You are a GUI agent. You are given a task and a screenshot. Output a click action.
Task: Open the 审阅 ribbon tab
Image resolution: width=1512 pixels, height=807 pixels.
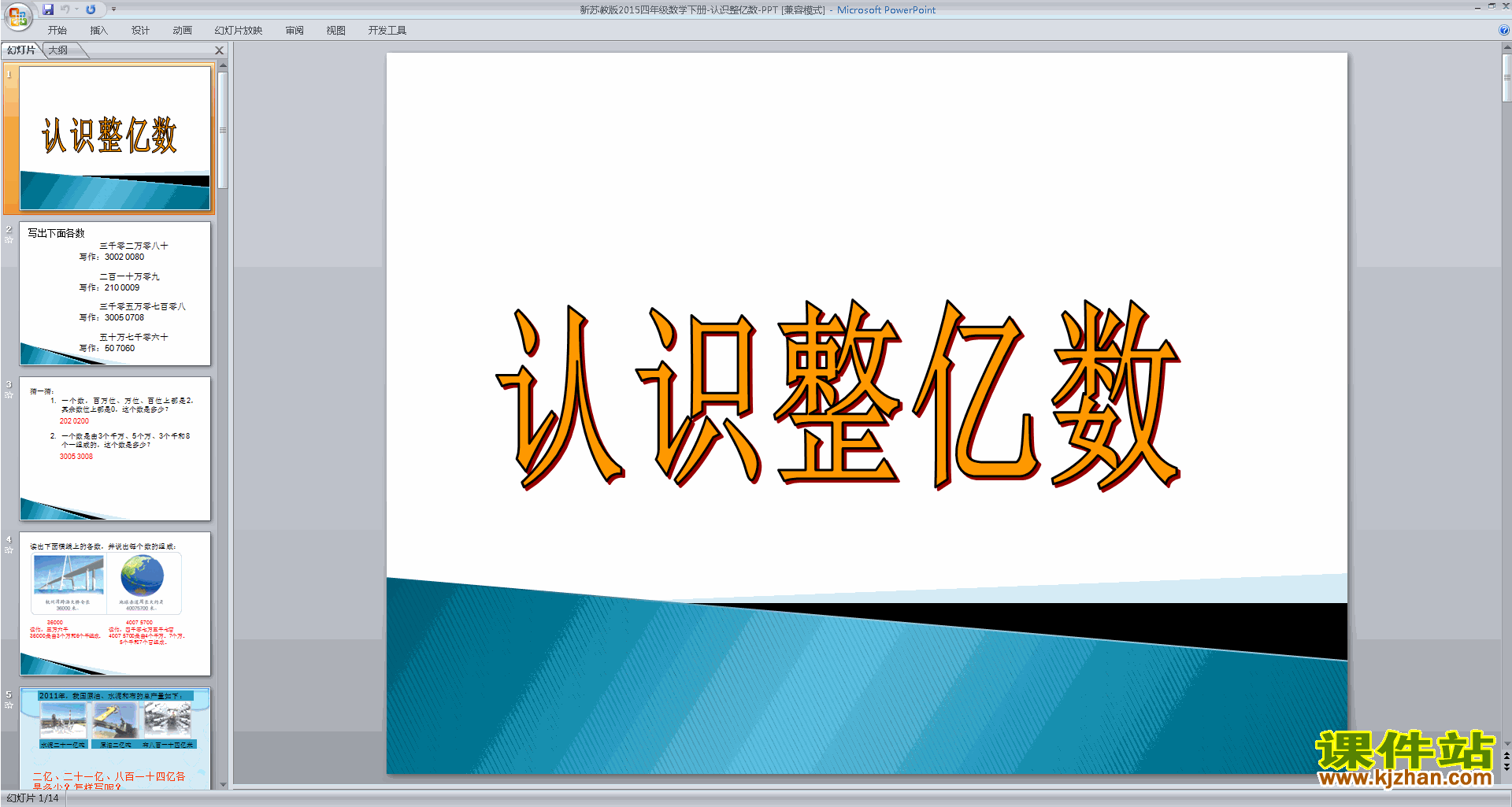(x=295, y=31)
